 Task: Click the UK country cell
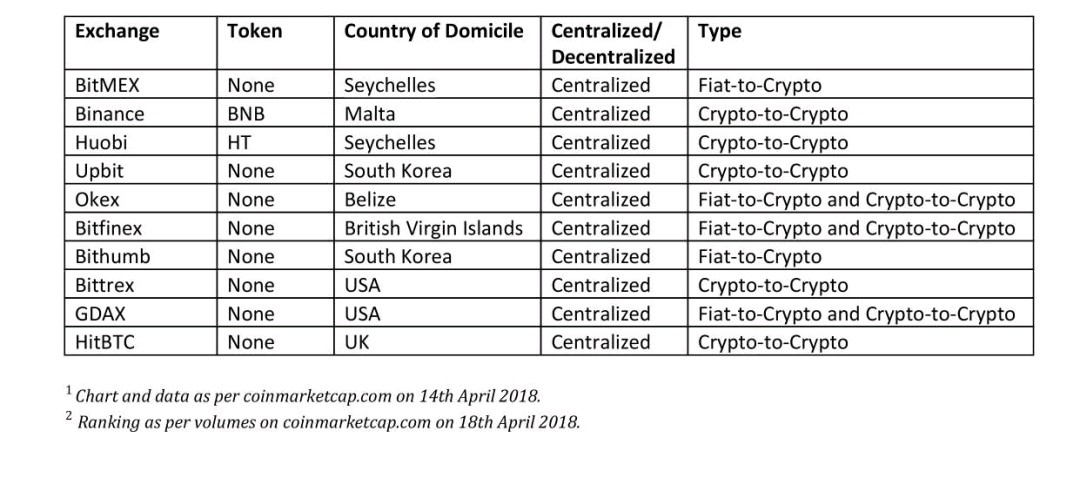(357, 342)
